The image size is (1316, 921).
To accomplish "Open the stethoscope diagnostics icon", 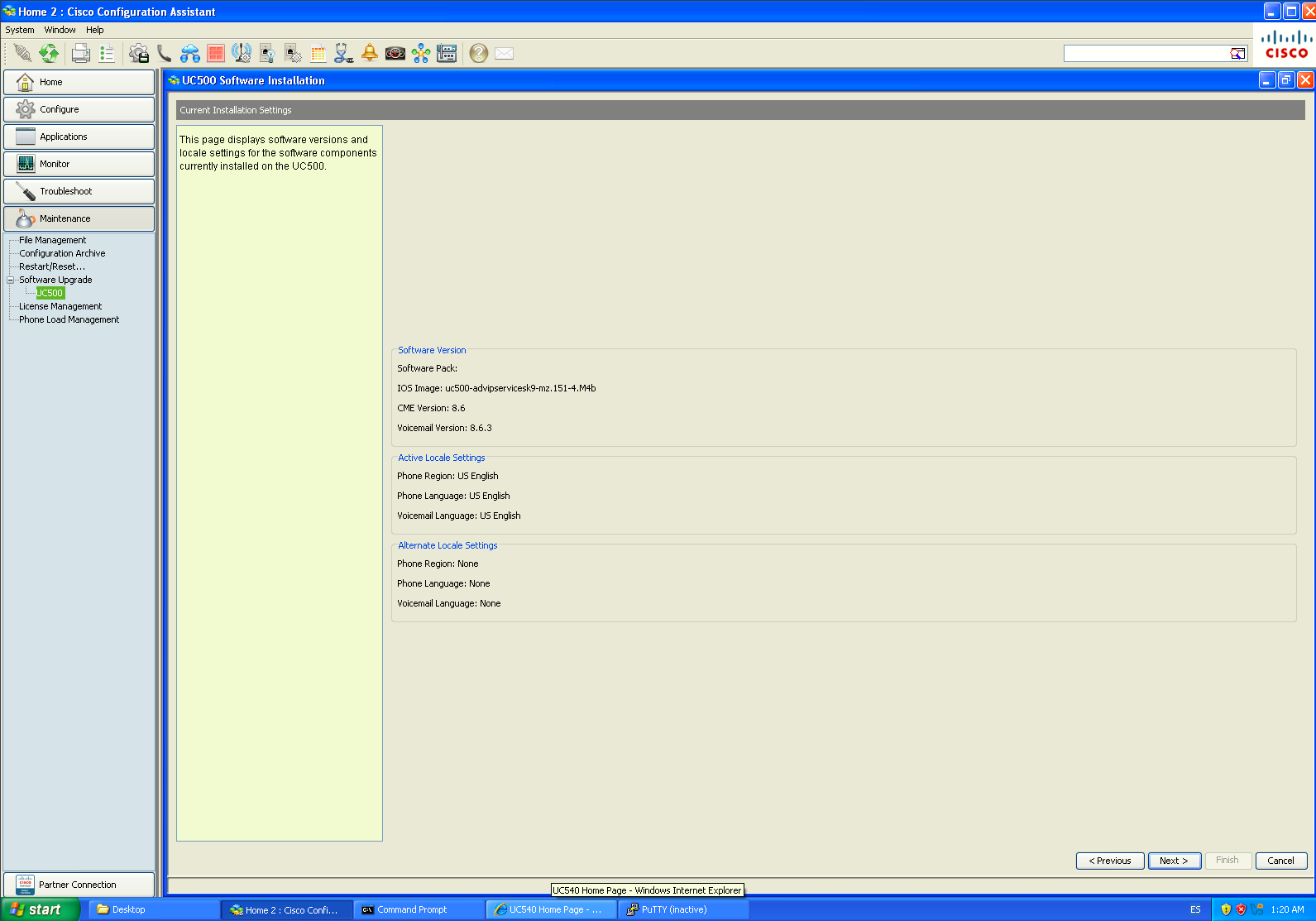I will coord(344,54).
